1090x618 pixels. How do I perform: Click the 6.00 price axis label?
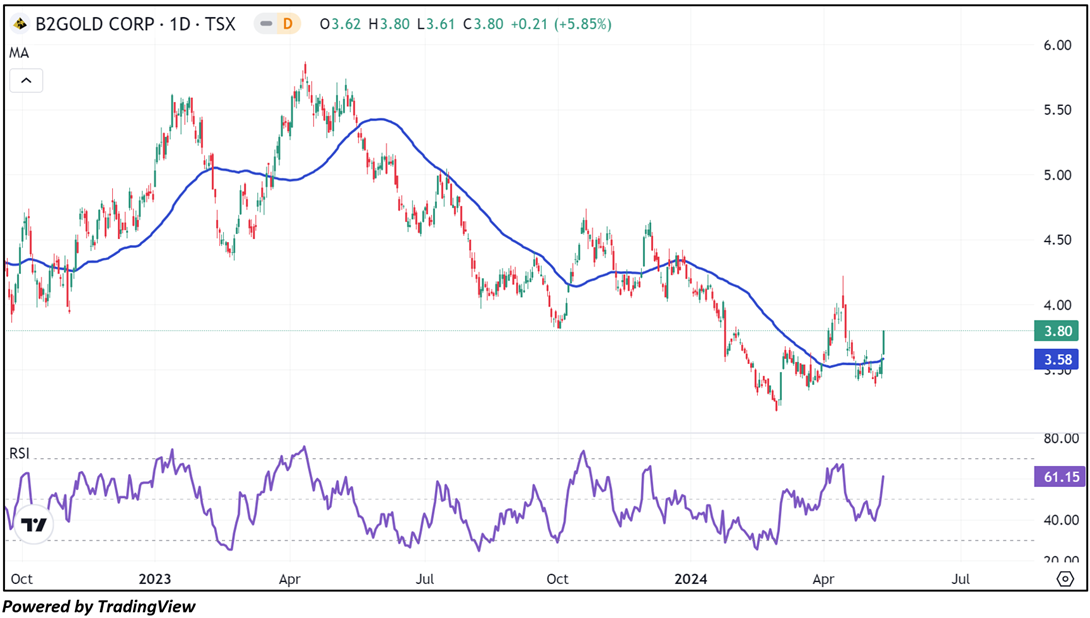(1057, 45)
